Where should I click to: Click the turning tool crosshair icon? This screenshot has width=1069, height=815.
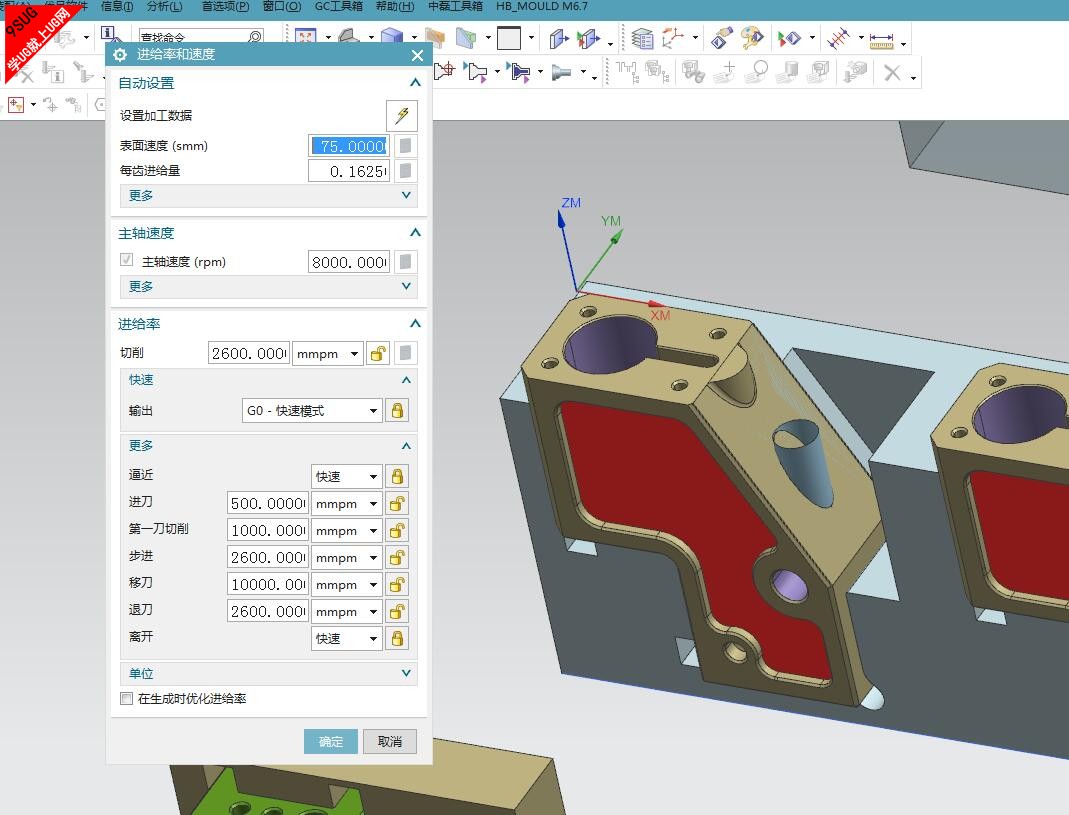click(445, 70)
